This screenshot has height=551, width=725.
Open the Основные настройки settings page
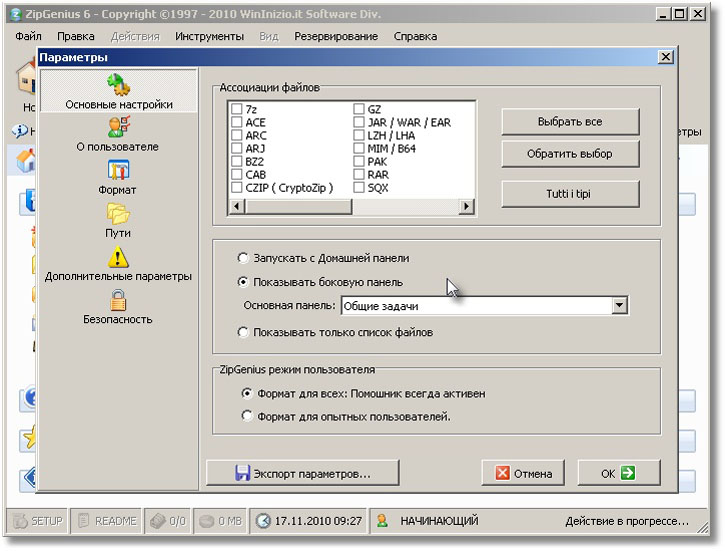click(x=119, y=92)
